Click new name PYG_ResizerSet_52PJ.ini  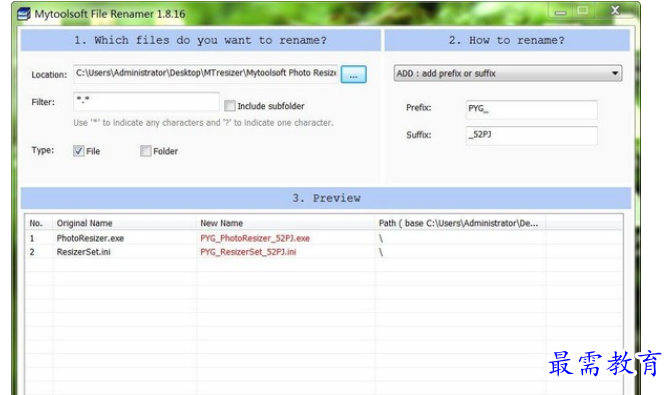tap(248, 252)
